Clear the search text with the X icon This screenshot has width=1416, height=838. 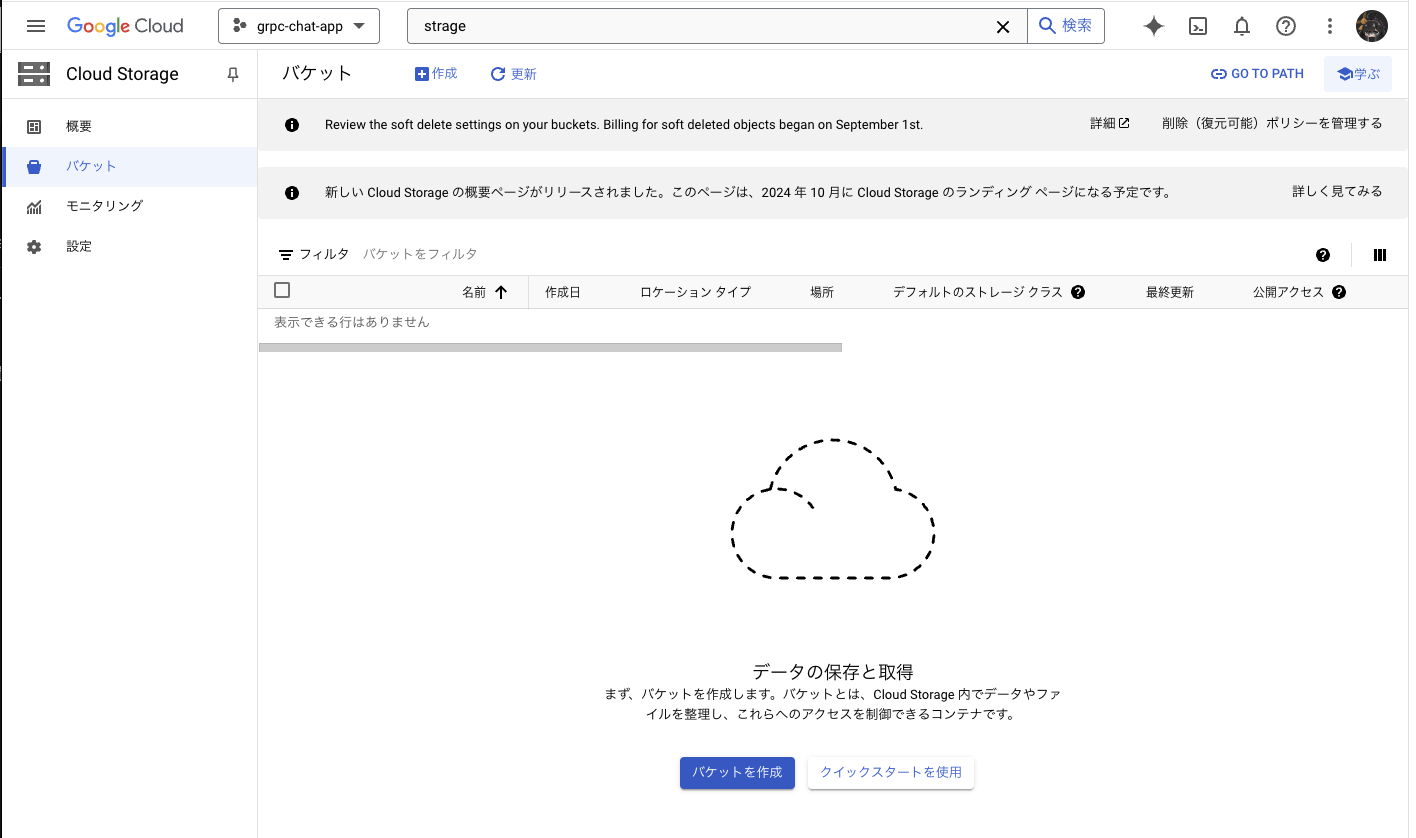click(x=1003, y=27)
